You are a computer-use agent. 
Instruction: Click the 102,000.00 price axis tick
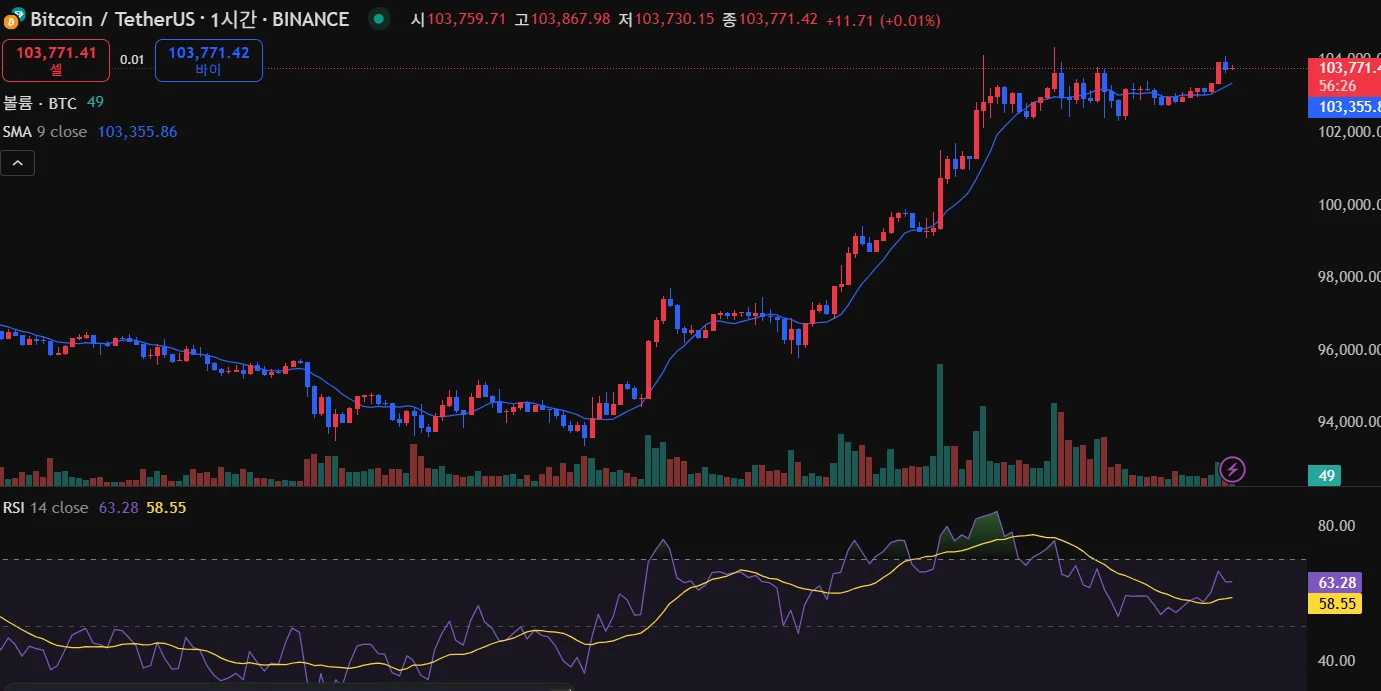(1349, 132)
